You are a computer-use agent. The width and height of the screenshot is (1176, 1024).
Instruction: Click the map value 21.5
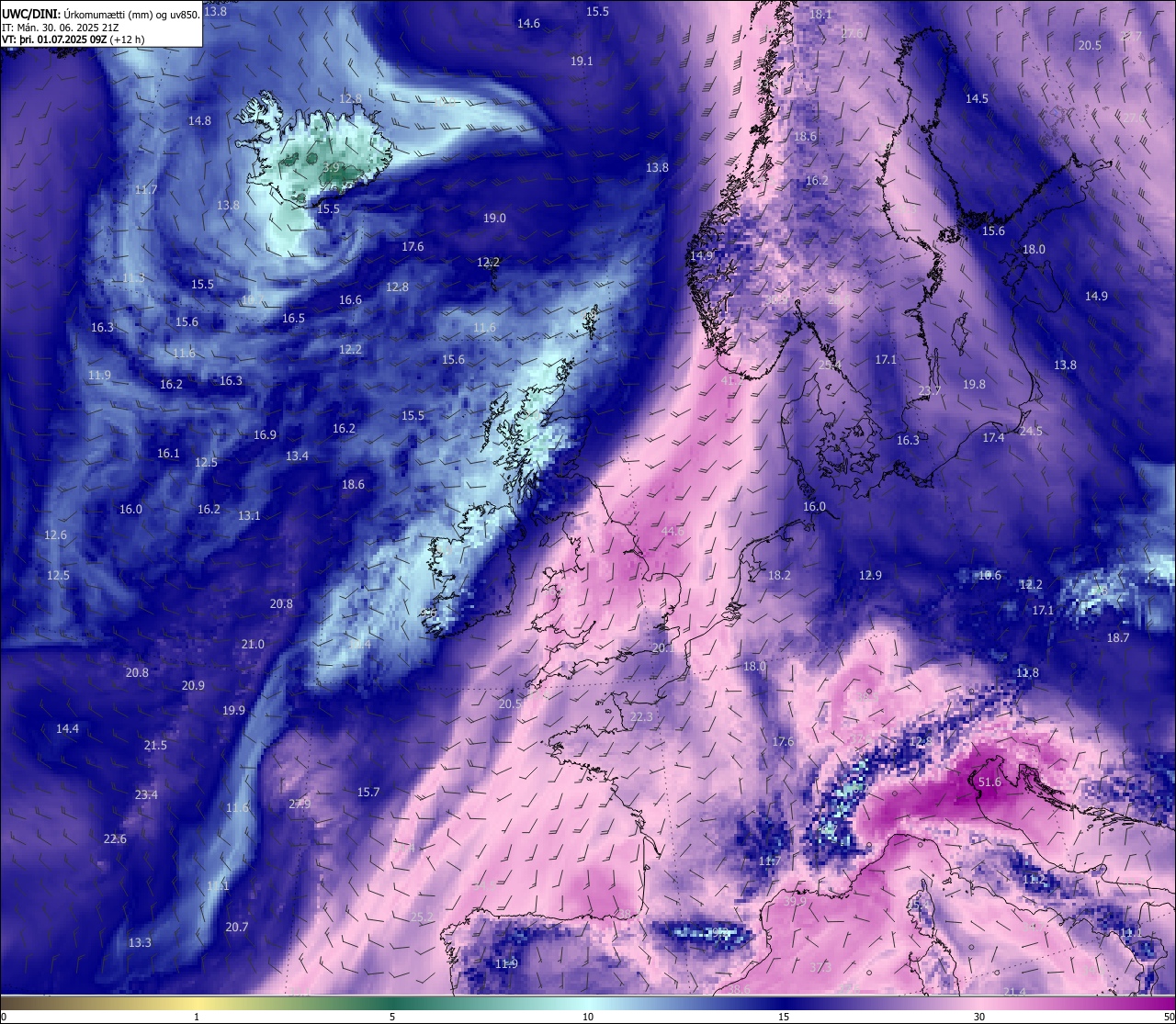155,746
